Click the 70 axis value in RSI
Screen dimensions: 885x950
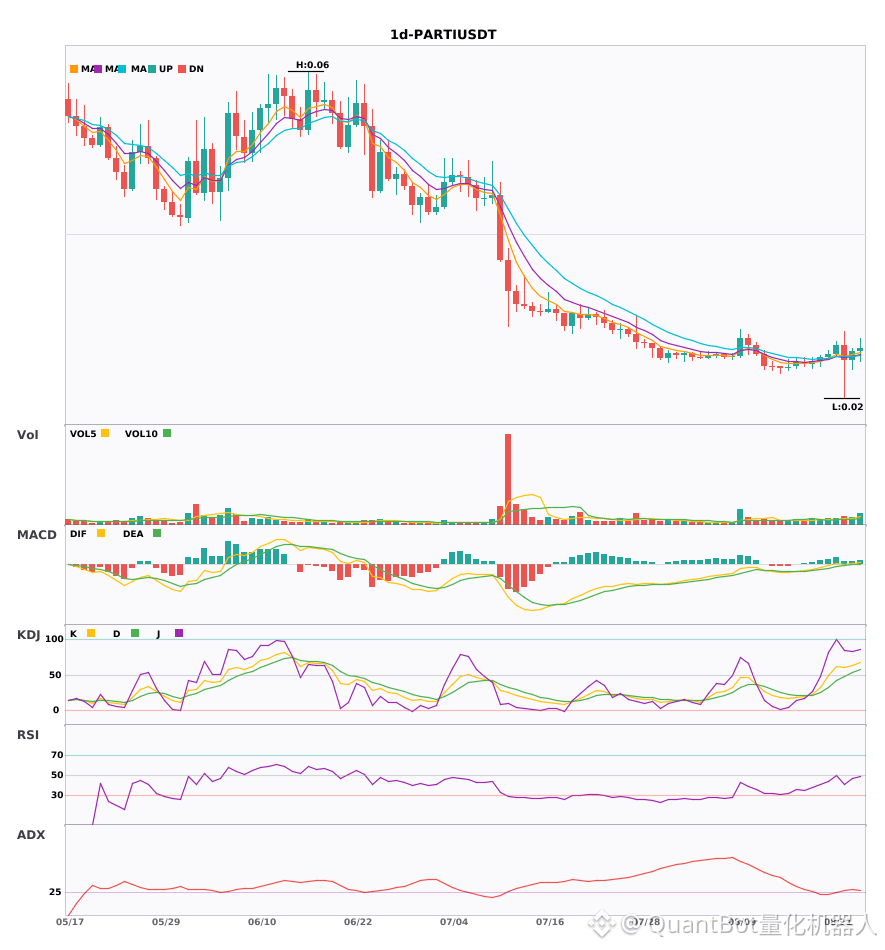57,755
